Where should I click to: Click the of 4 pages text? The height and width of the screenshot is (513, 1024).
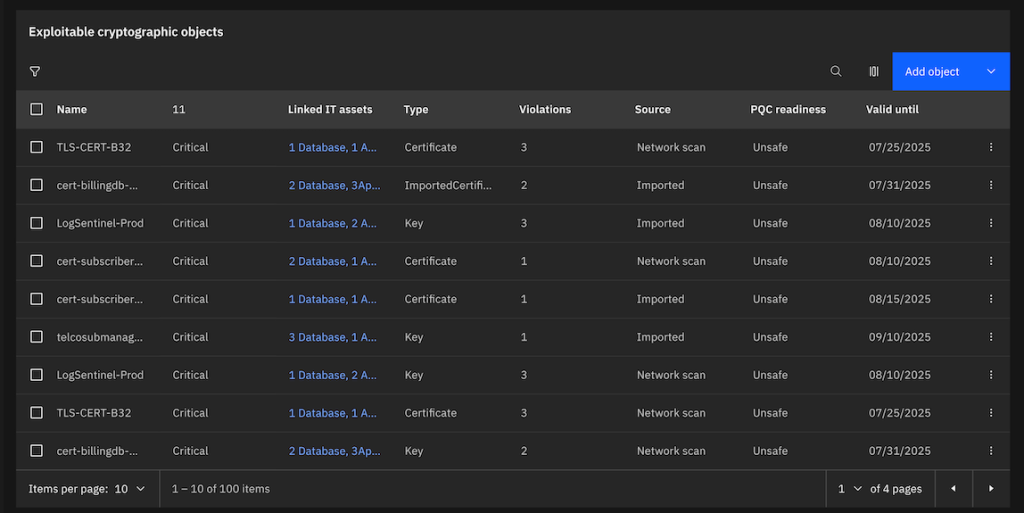(896, 489)
